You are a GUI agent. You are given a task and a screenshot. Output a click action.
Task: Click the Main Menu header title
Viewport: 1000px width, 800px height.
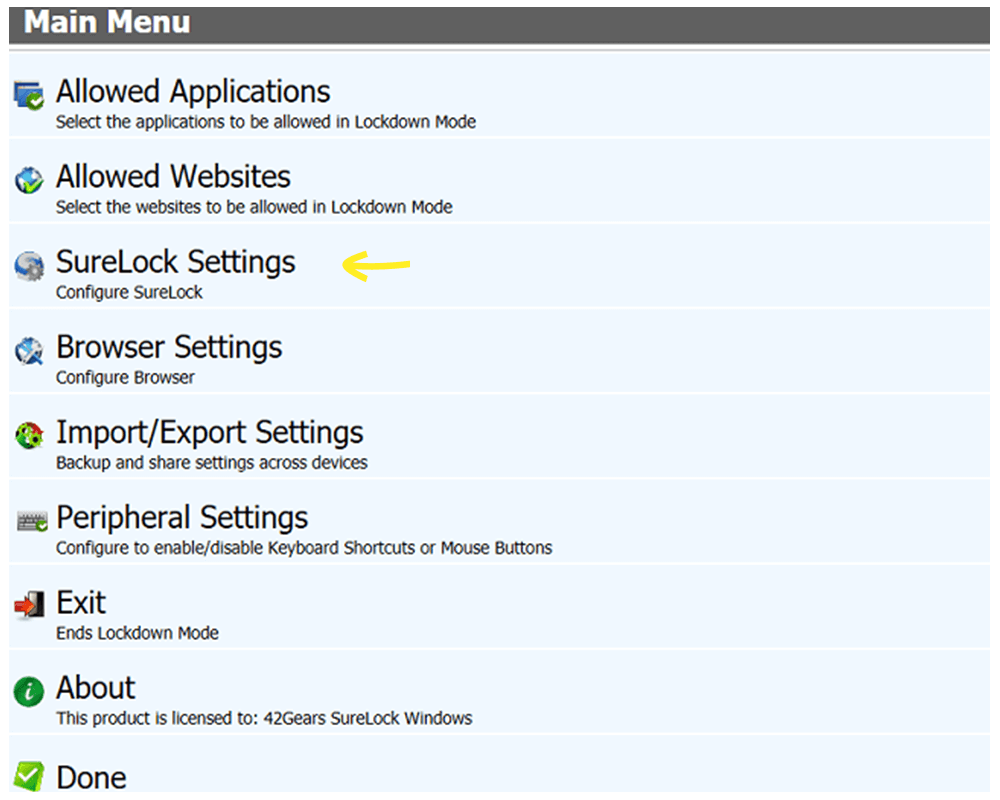[x=107, y=22]
